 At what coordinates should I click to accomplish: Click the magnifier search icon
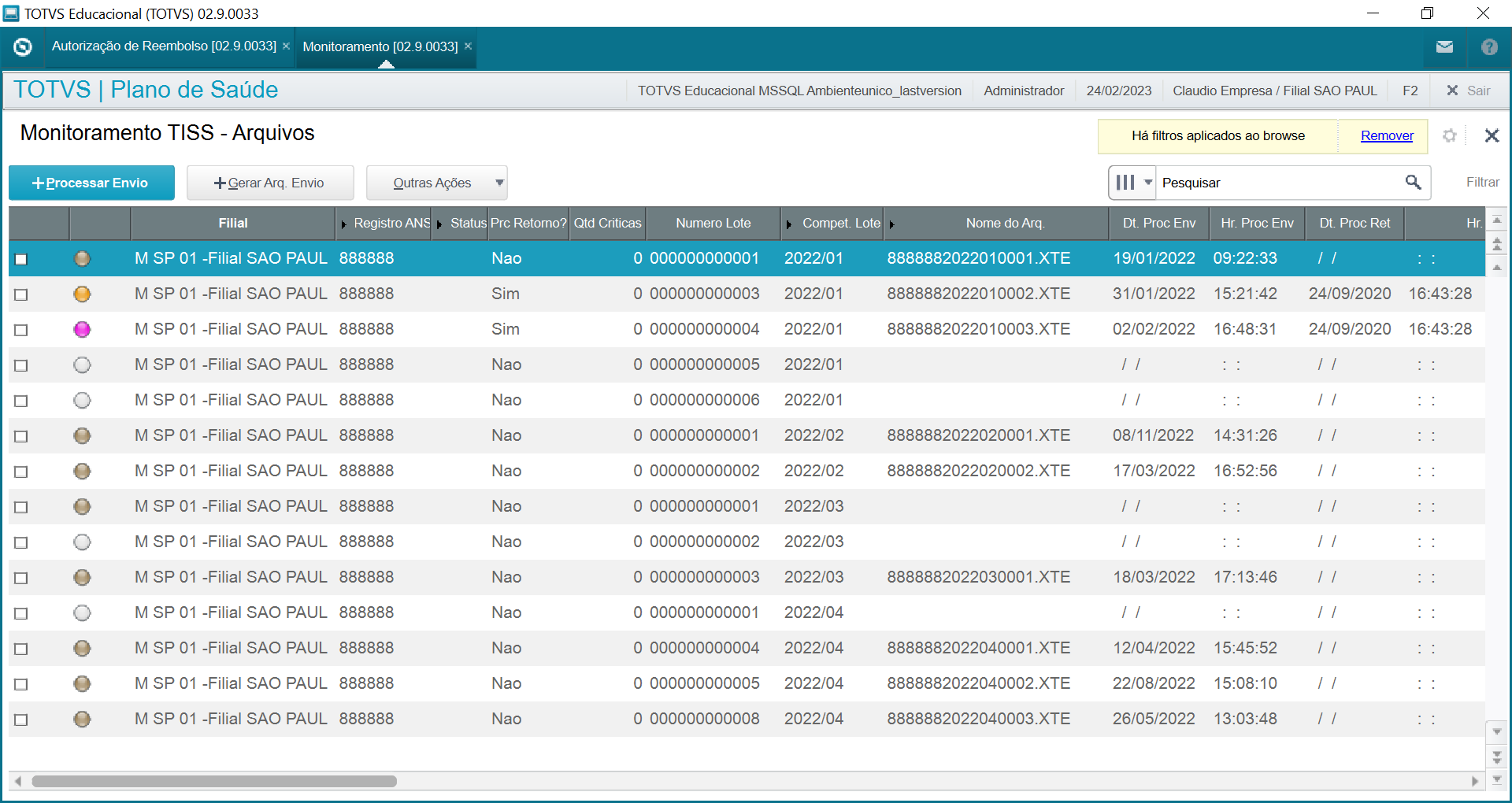[x=1414, y=183]
